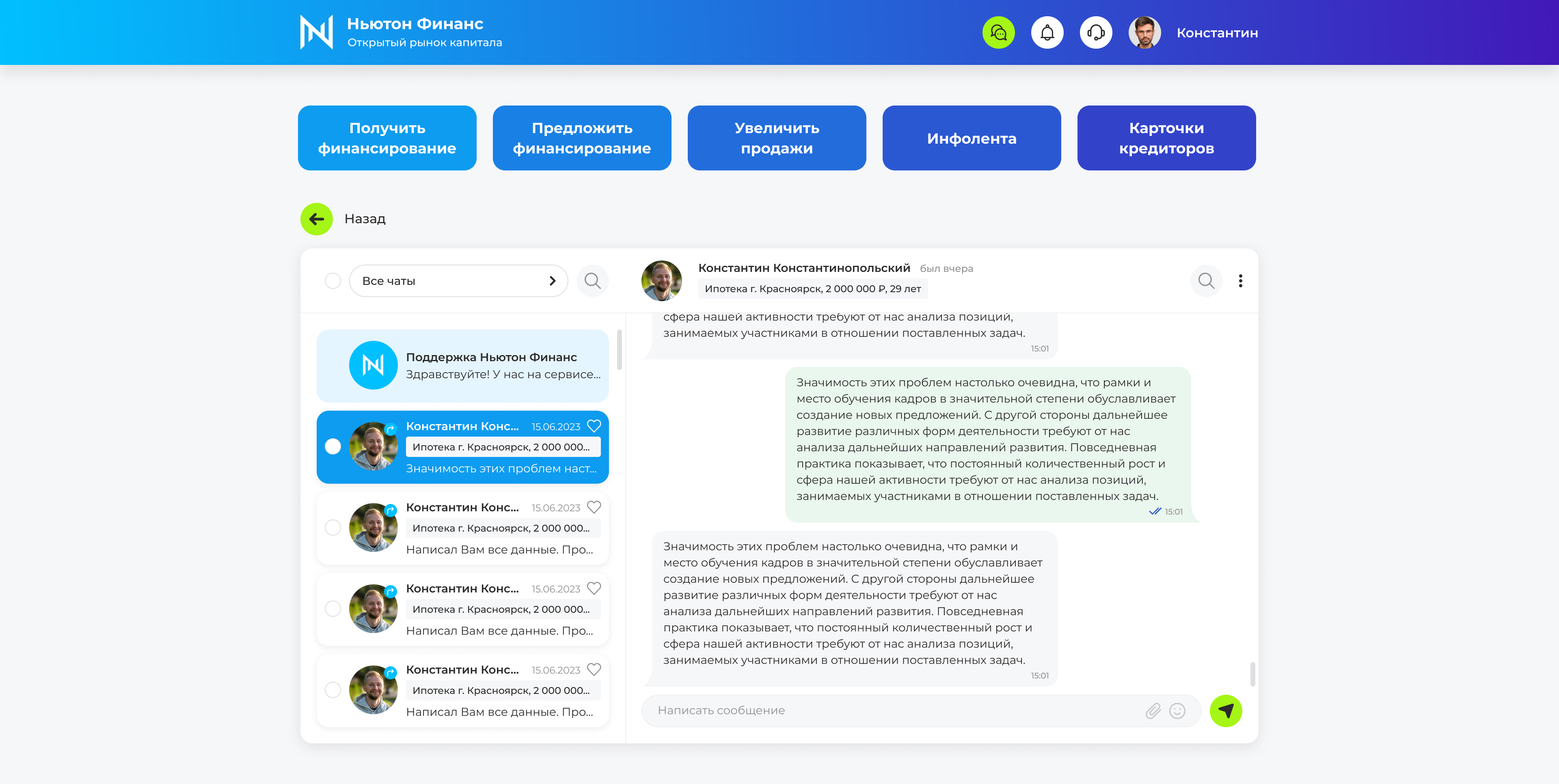
Task: Toggle selection circle on the highlighted blue chat
Action: 333,446
